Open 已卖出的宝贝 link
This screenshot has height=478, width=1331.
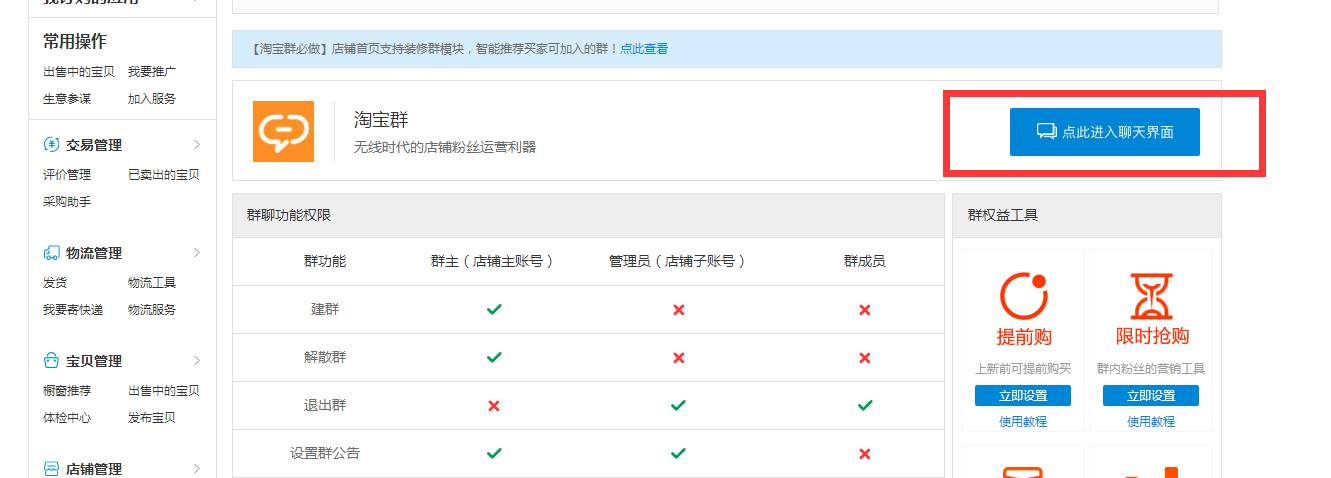[164, 175]
